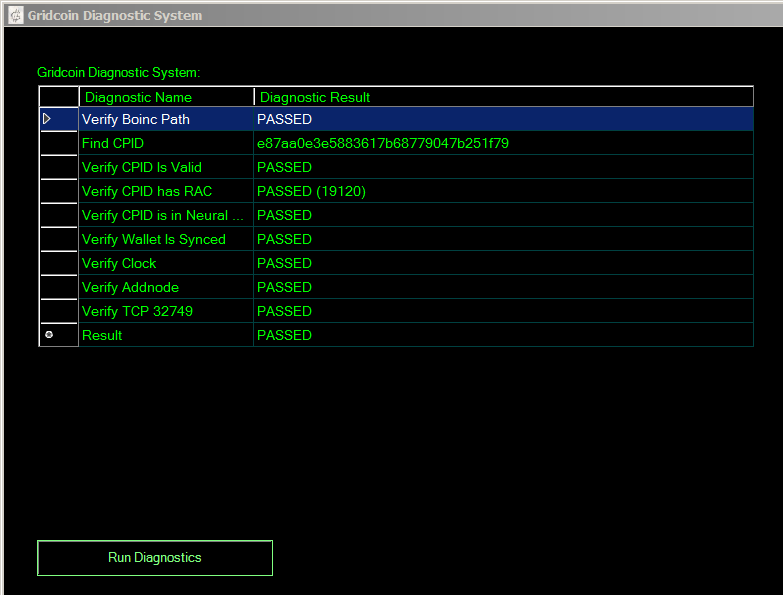This screenshot has width=783, height=595.
Task: Select the truncated Verify CPID is in Neural cell
Action: (x=165, y=215)
